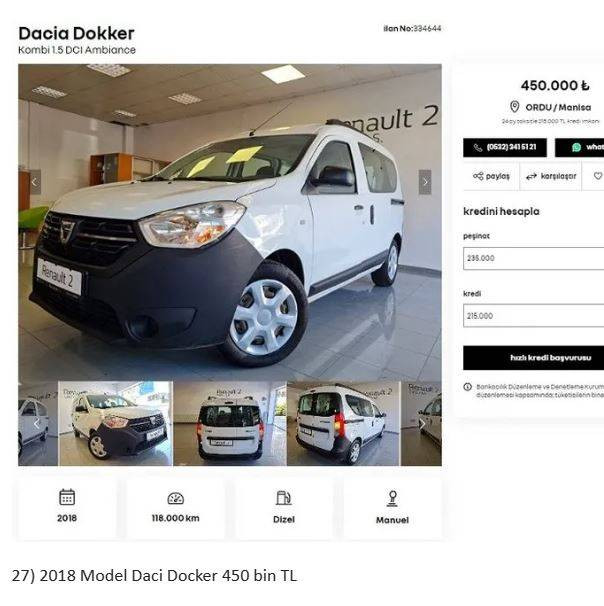Click the Dizel fuel pump icon
This screenshot has width=604, height=606.
pos(284,498)
